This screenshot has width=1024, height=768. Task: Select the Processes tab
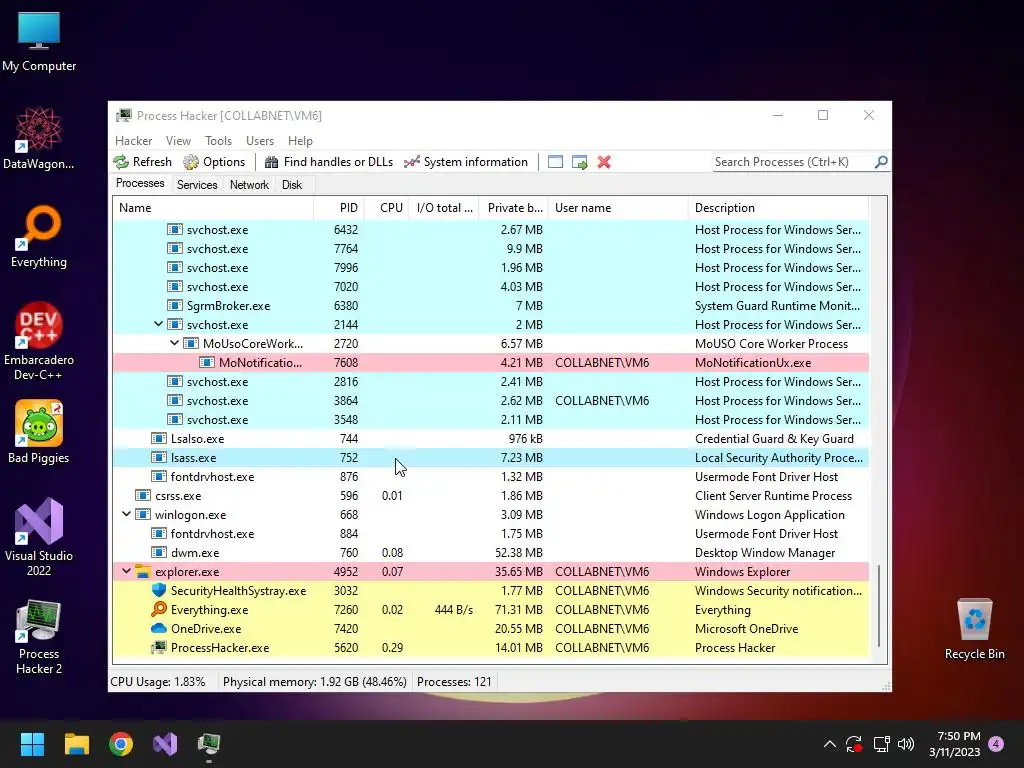pyautogui.click(x=140, y=184)
